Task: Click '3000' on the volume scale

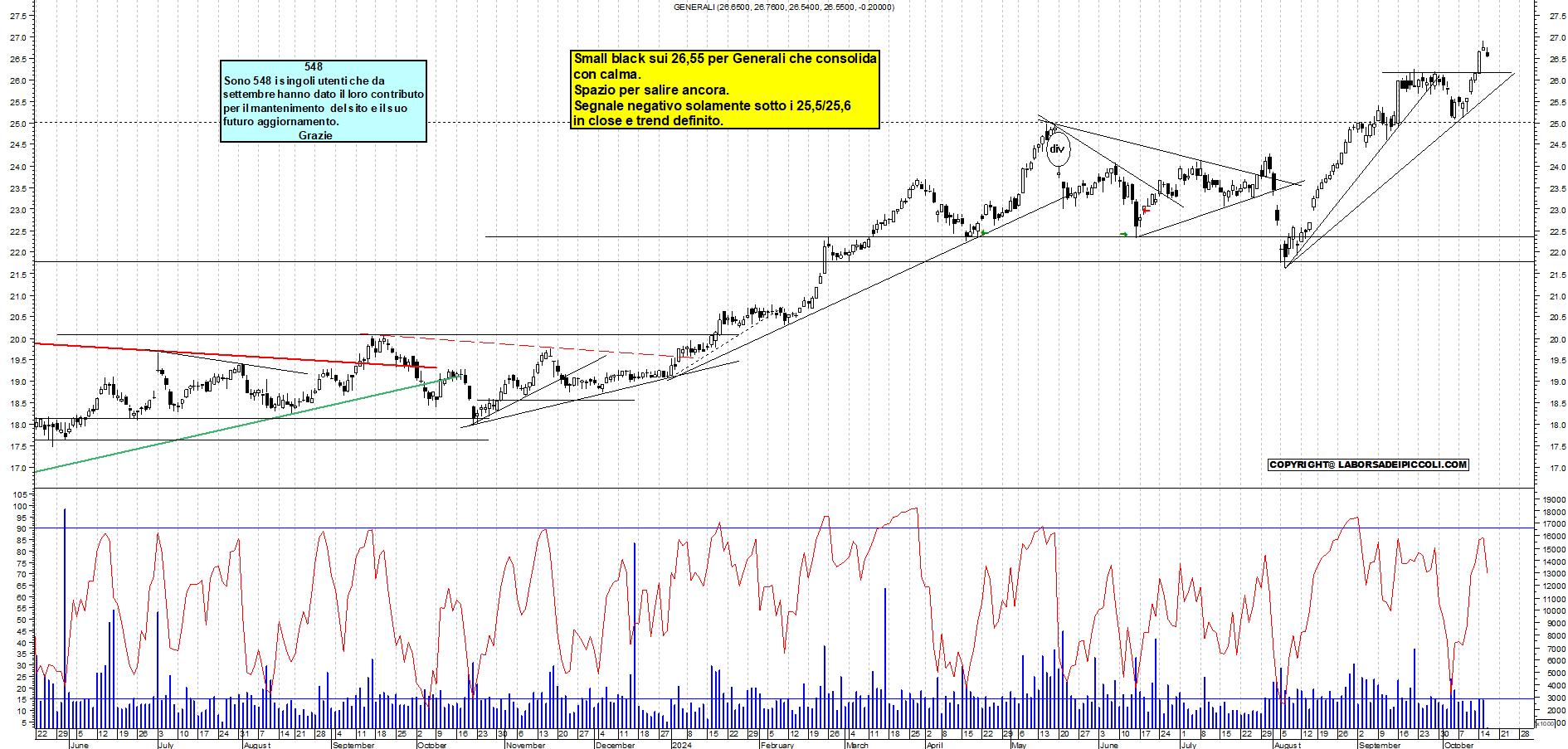Action: tap(1555, 698)
